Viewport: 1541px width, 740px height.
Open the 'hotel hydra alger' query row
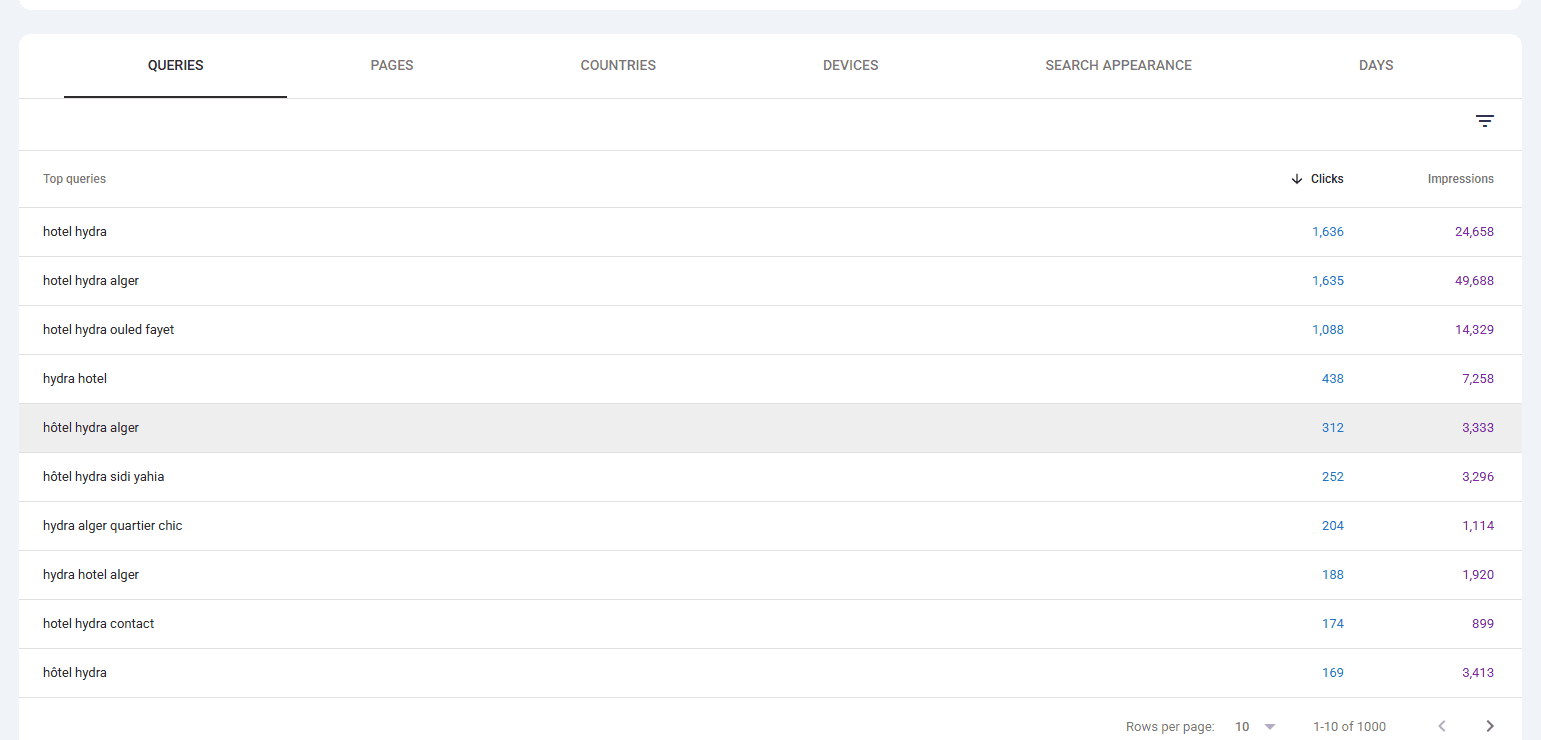tap(770, 281)
